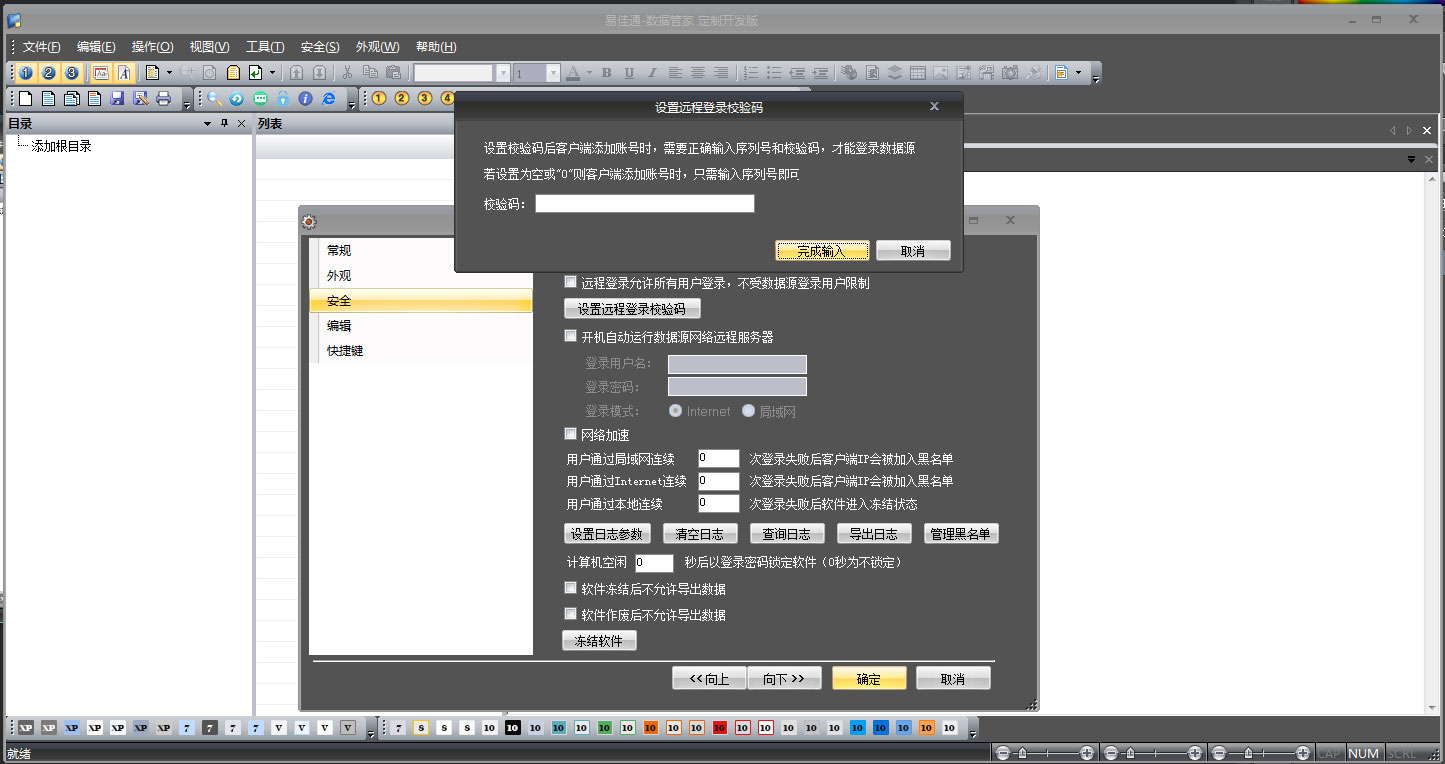Open the font name dropdown
Screen dimensions: 1445x764
click(503, 73)
